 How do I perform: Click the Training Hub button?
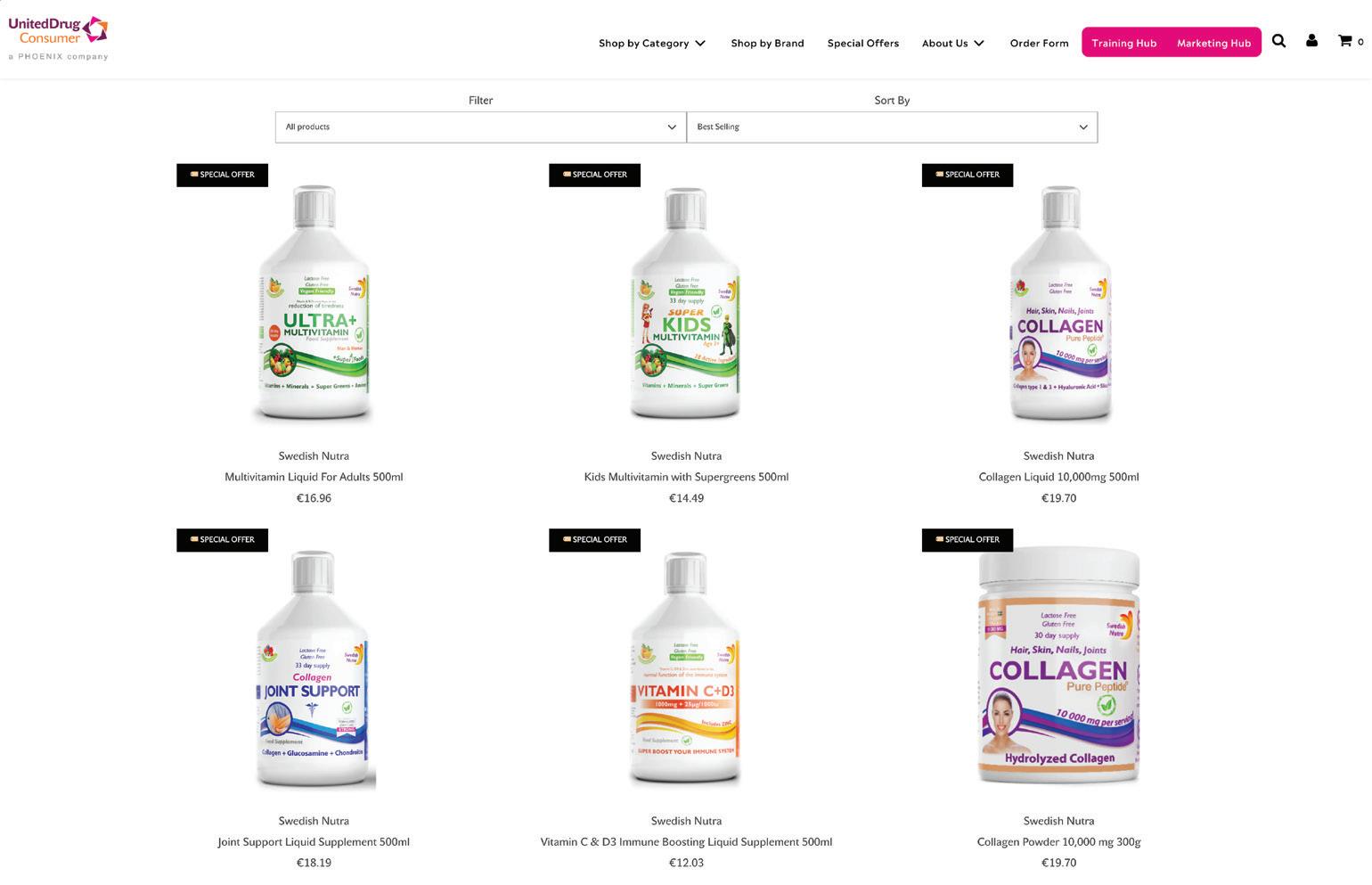1124,43
